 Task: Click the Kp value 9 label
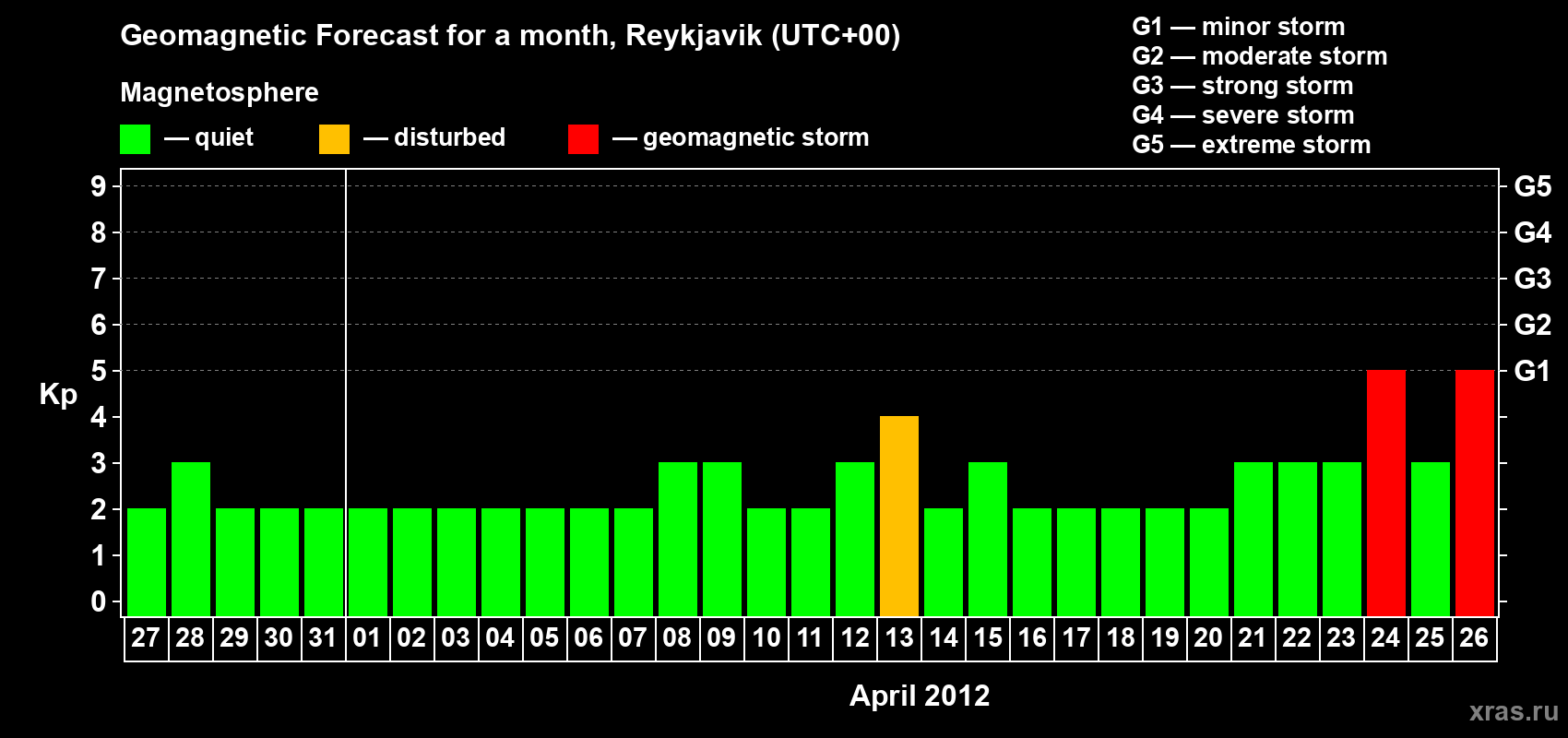pos(99,186)
